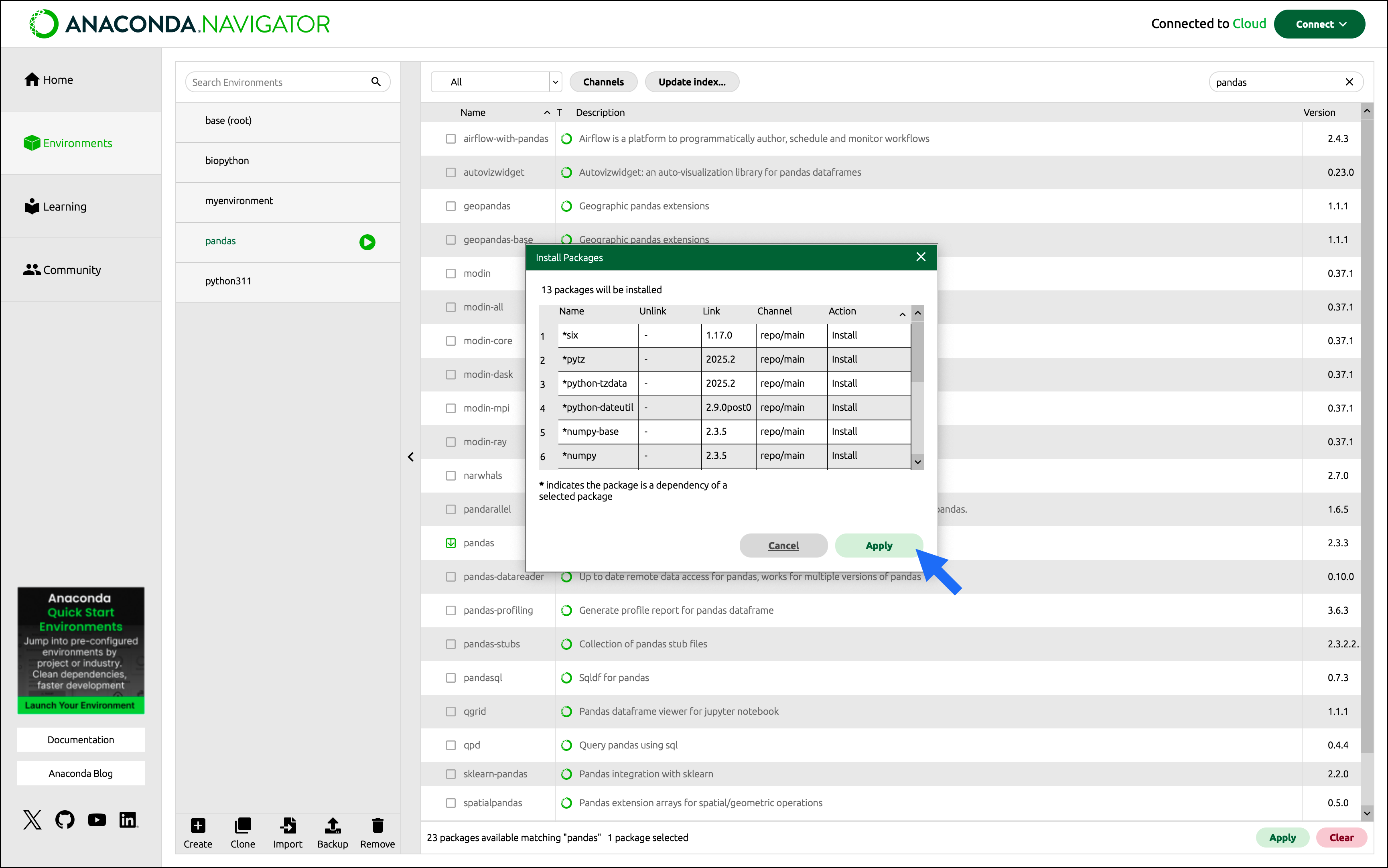Check the geopandas package checkbox
Screen dimensions: 1388x868
(x=450, y=206)
